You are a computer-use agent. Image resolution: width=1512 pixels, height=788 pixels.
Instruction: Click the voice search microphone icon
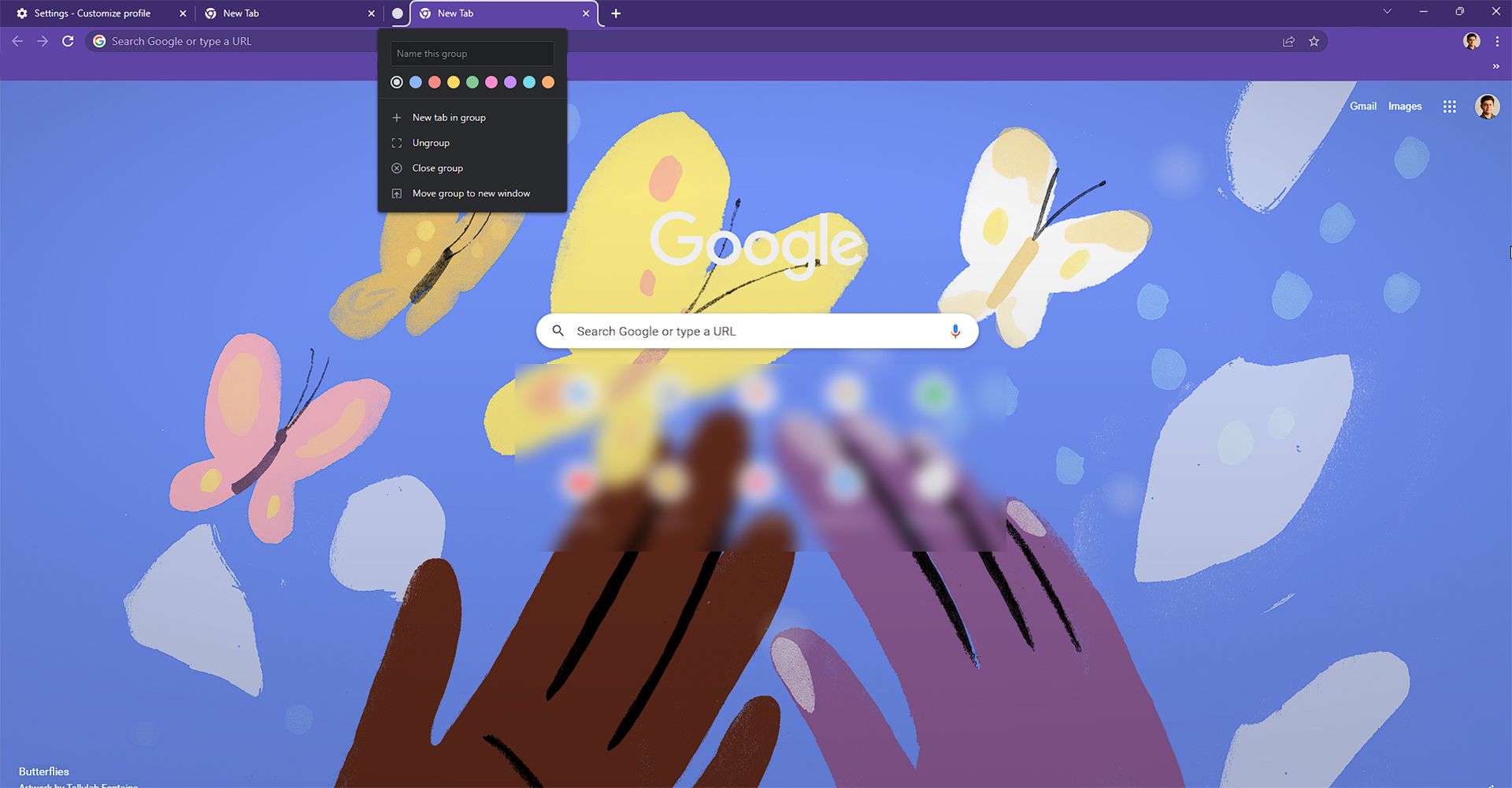954,331
